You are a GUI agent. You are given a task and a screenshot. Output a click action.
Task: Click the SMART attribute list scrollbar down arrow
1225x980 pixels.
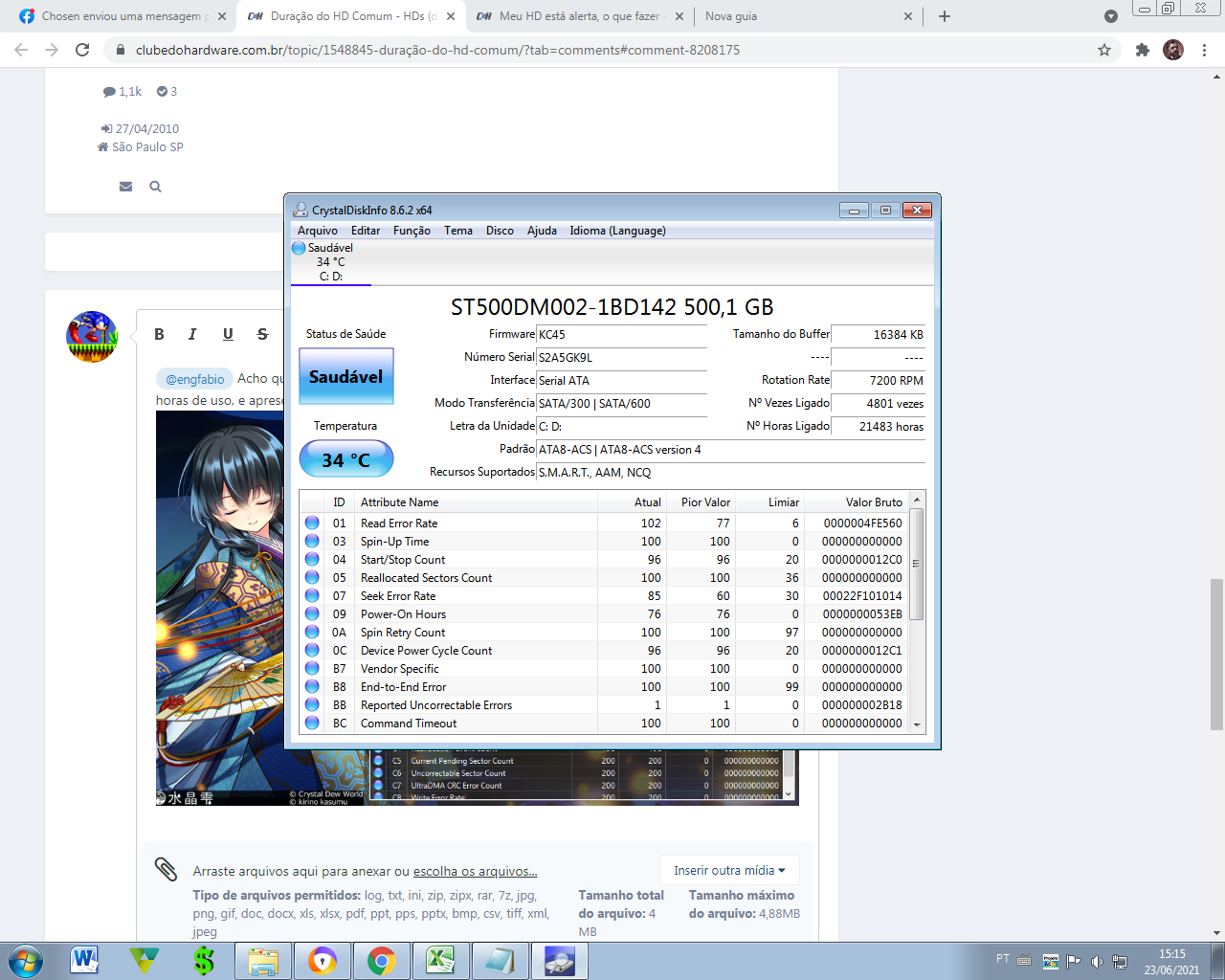click(917, 725)
